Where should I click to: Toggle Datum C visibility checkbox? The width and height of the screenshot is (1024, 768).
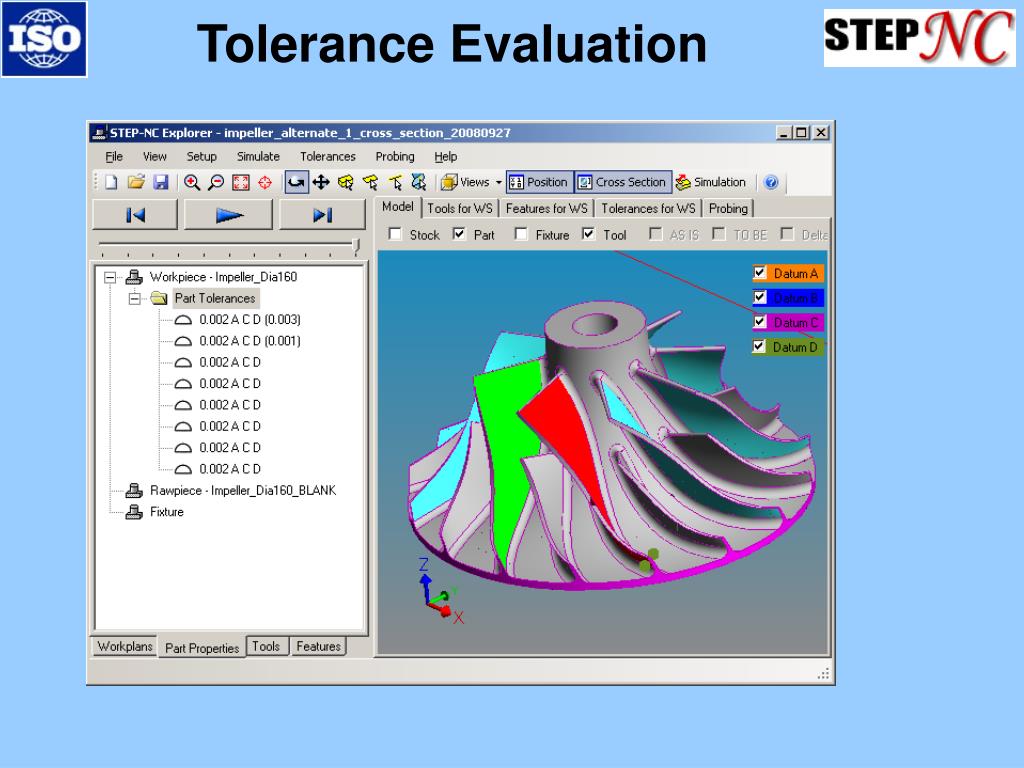[760, 321]
